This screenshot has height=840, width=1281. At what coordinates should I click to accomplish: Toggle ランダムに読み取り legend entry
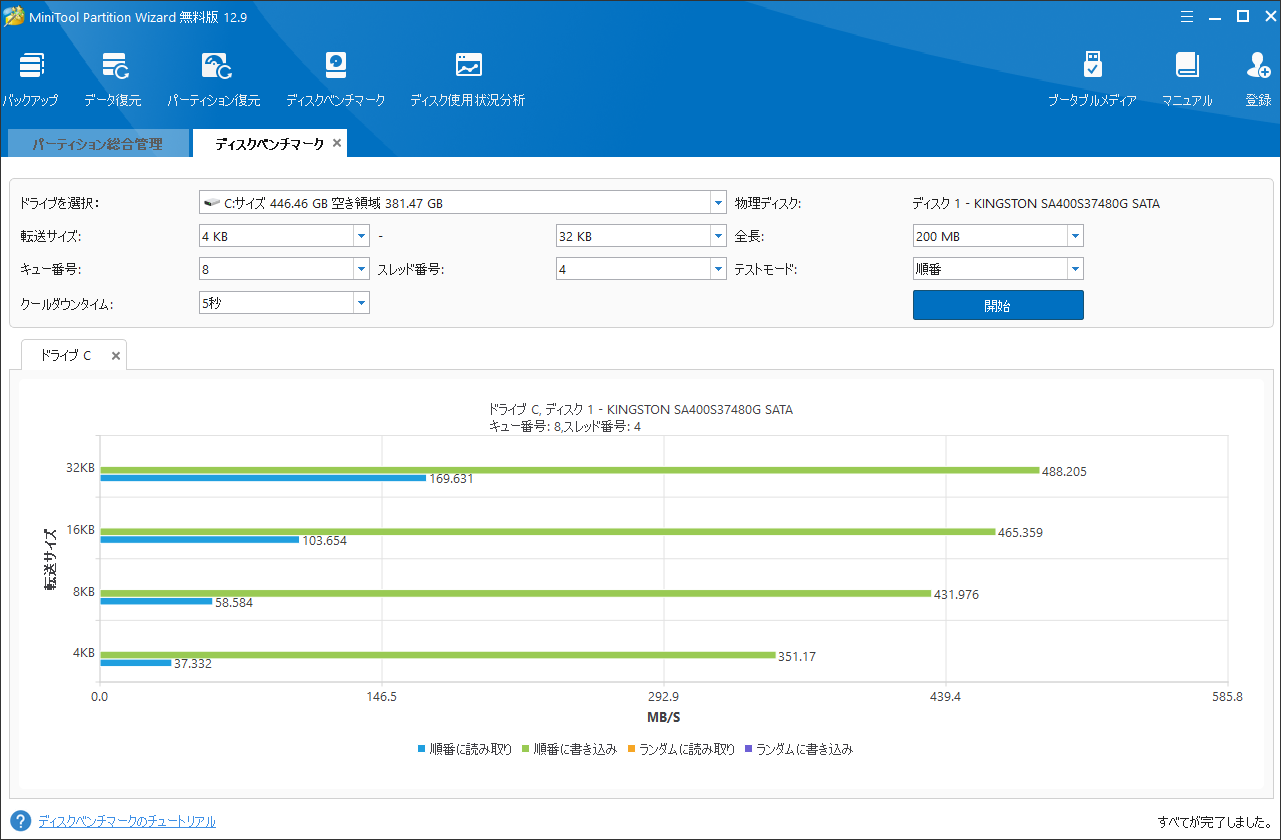680,748
